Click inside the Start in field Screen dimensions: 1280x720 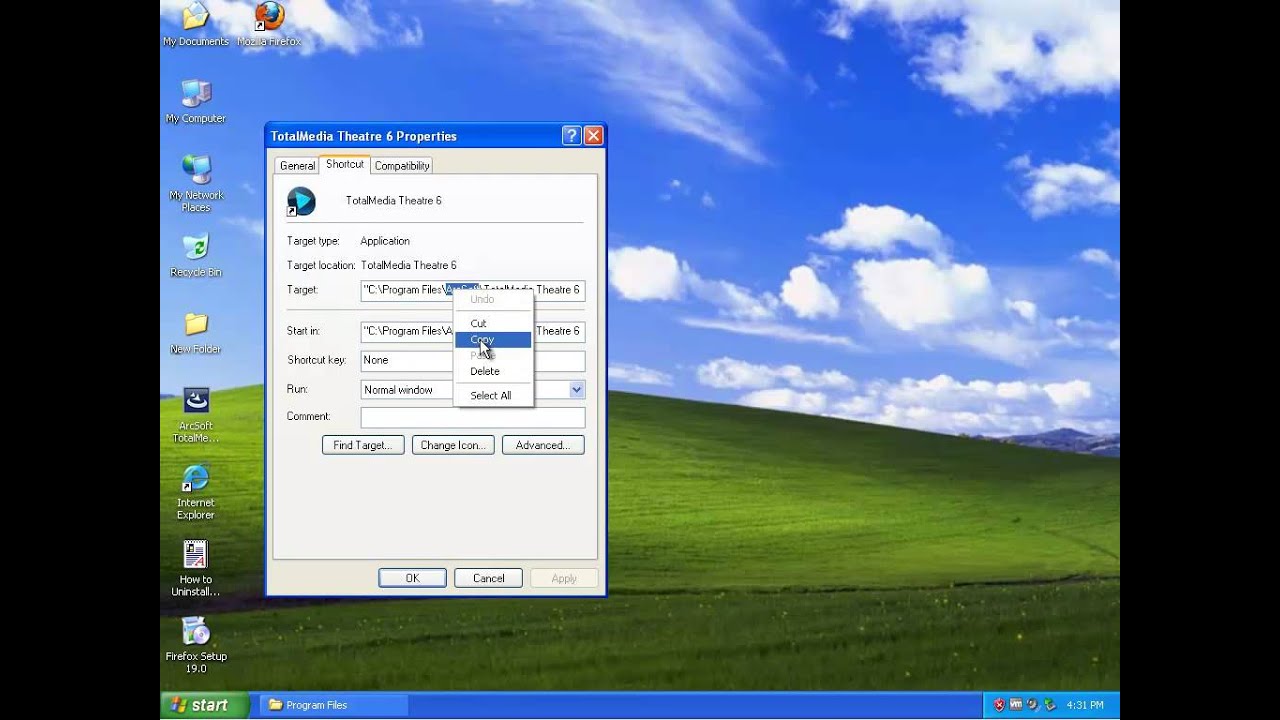[x=473, y=331]
